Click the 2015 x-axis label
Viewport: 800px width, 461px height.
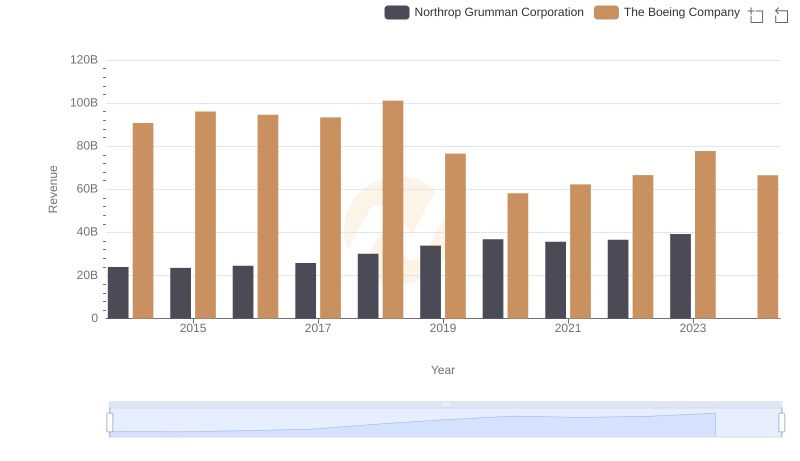[193, 328]
